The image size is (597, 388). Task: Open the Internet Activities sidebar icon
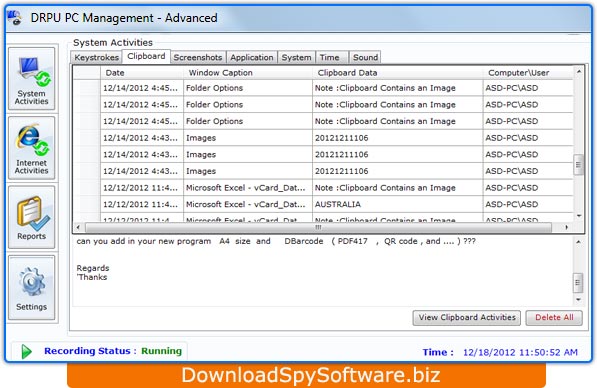32,148
